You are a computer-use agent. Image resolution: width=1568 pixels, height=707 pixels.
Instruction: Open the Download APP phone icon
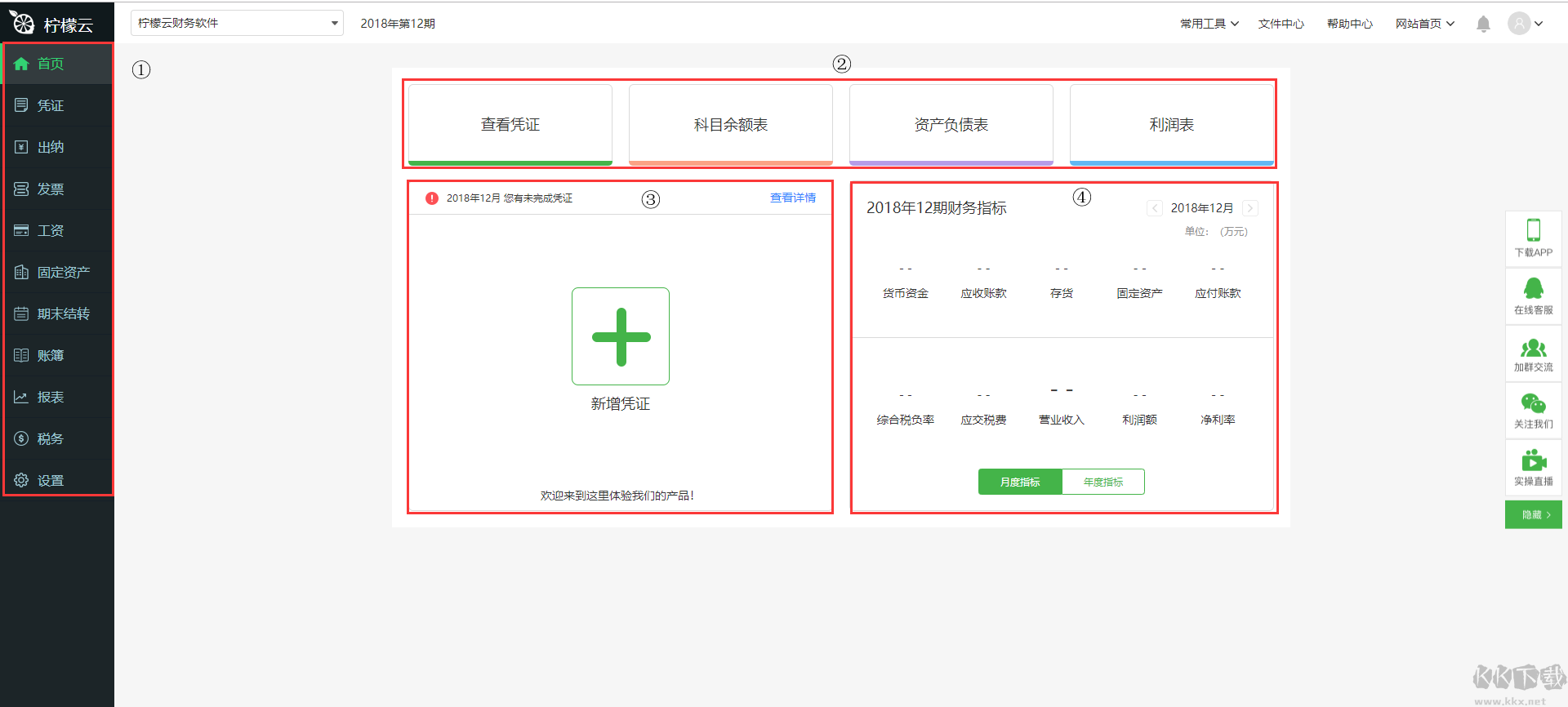click(x=1533, y=231)
